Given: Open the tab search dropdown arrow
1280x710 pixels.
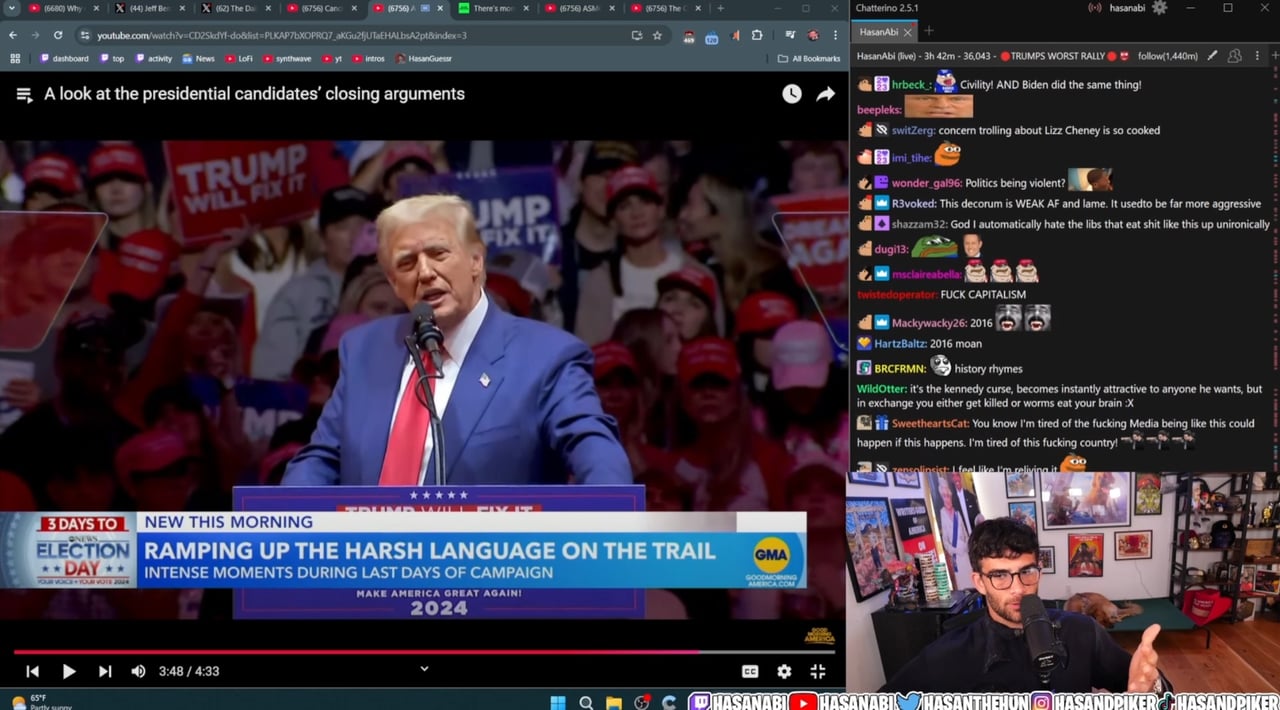Looking at the screenshot, I should tap(12, 9).
